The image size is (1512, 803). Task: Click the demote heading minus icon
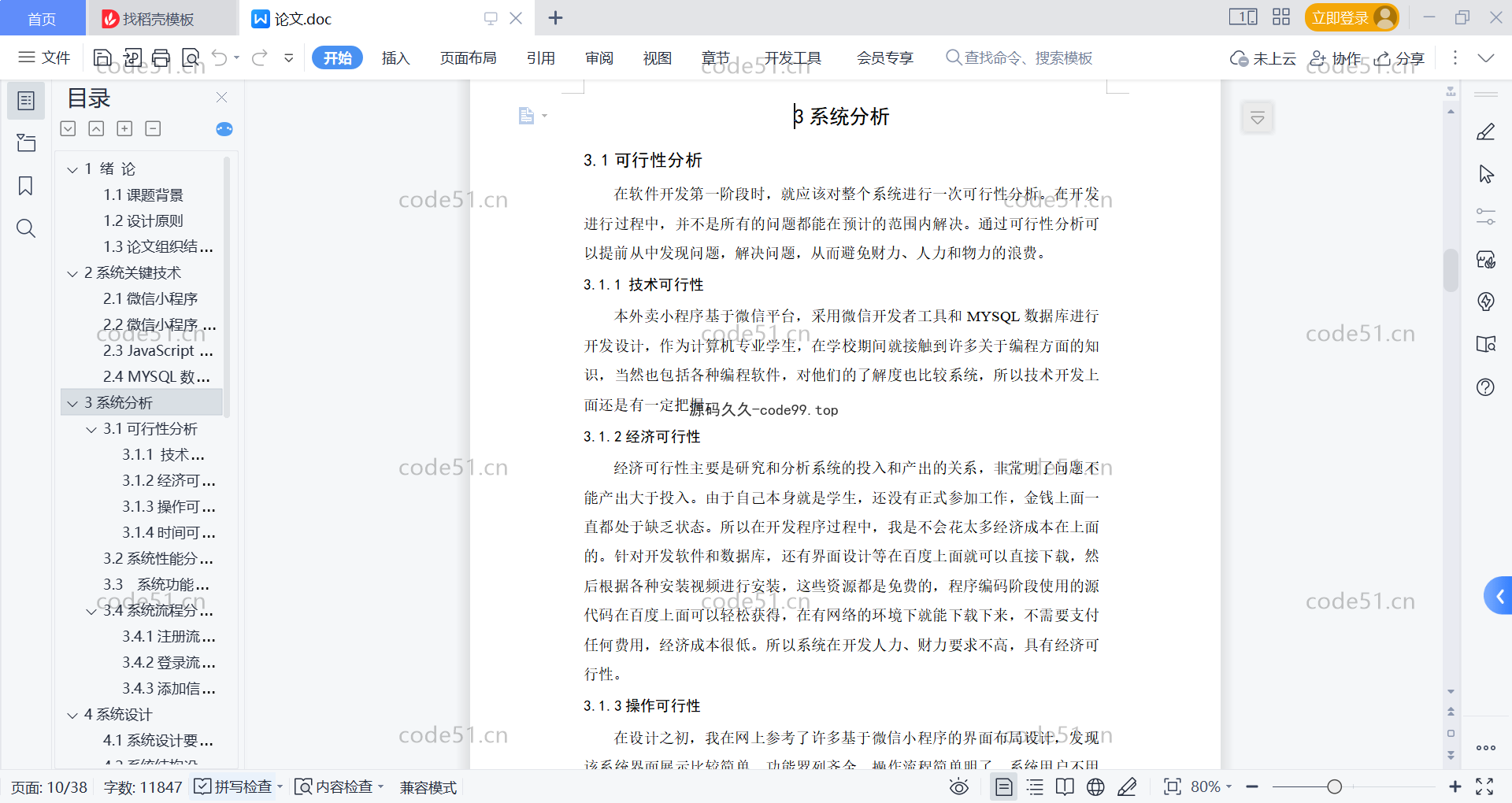(x=153, y=128)
